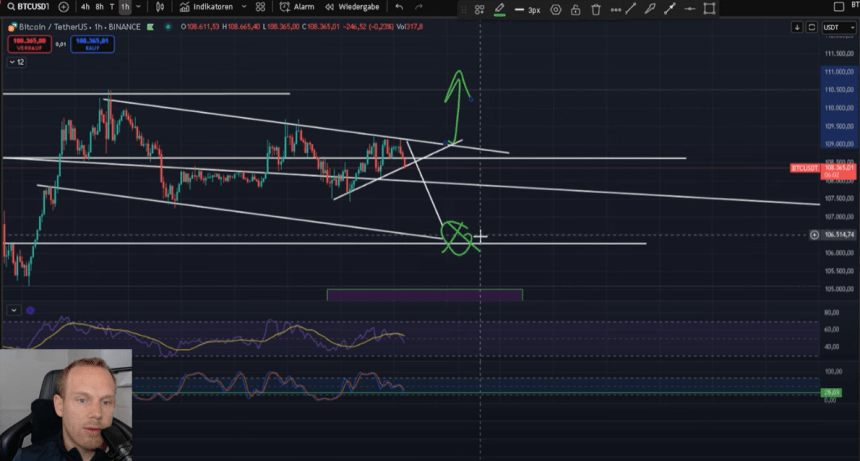The width and height of the screenshot is (860, 461).
Task: Click the 107.000,00 price axis label
Action: [839, 217]
